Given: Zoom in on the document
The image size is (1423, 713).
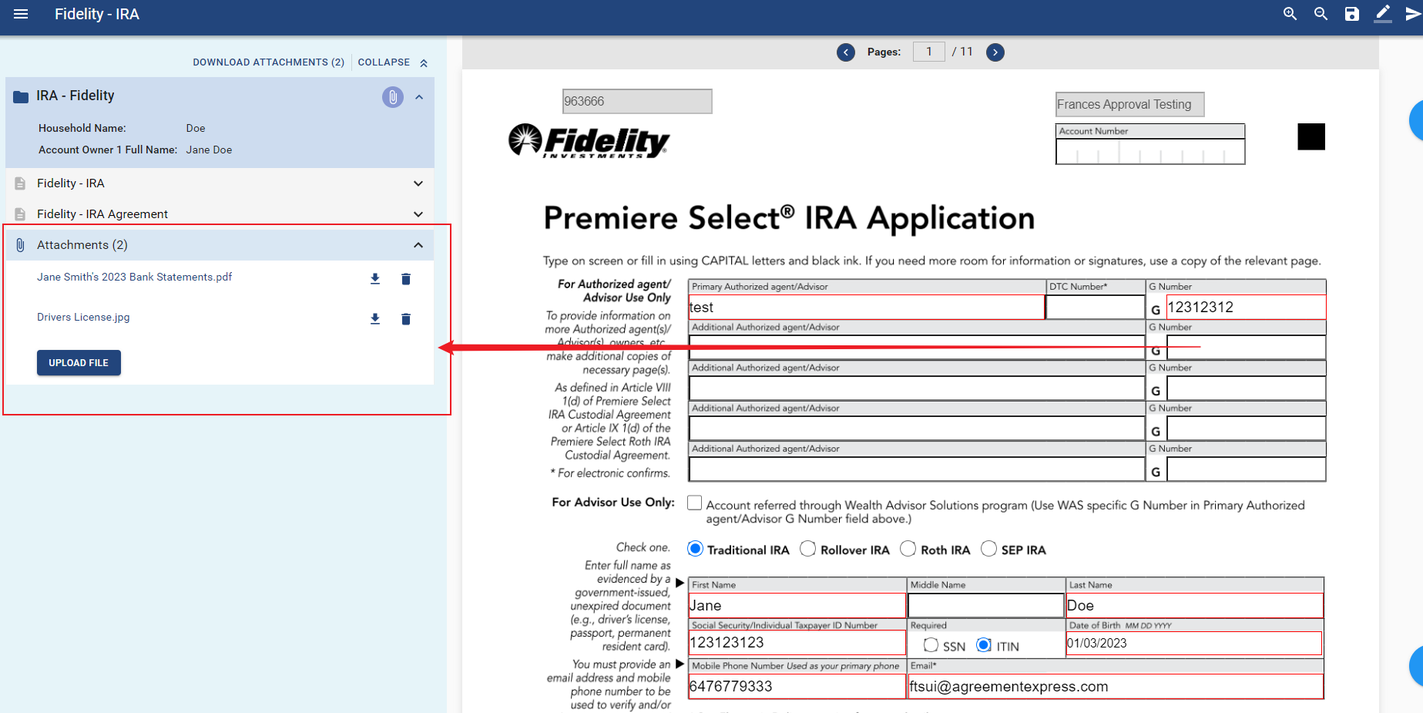Looking at the screenshot, I should (x=1290, y=14).
